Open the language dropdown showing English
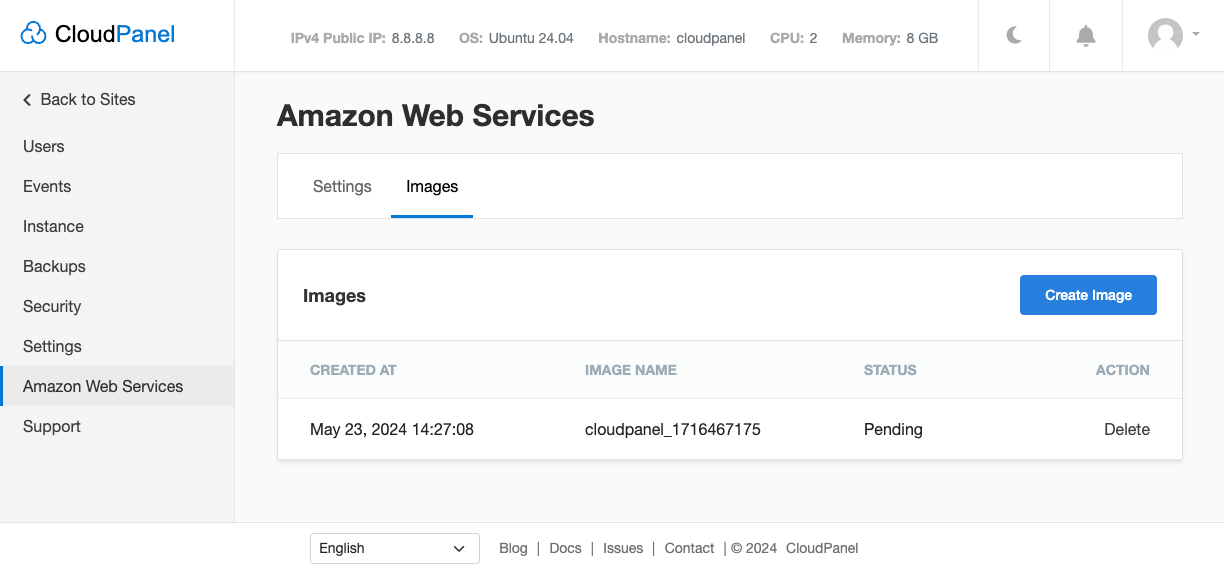This screenshot has height=574, width=1224. 394,548
